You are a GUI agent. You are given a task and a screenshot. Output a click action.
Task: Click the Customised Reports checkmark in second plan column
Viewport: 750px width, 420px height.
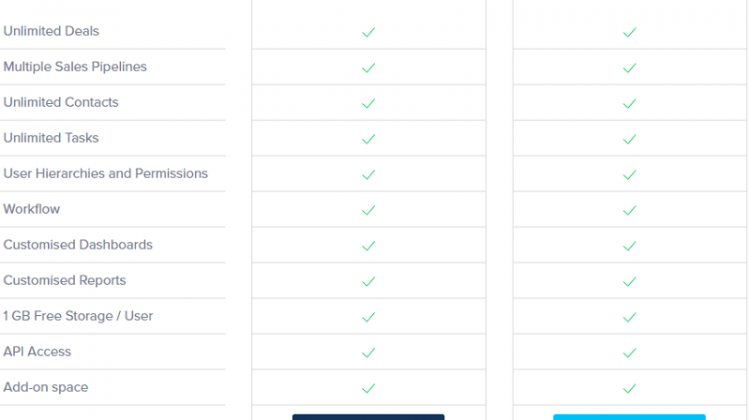point(629,281)
